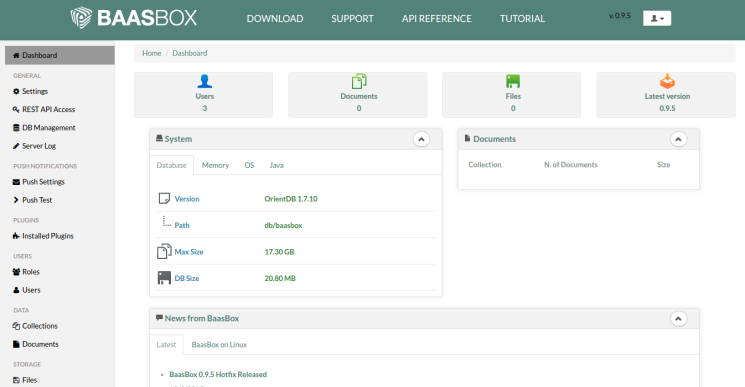Screen dimensions: 745x387
Task: Click the 20.80 MB DB size value
Action: click(x=280, y=278)
